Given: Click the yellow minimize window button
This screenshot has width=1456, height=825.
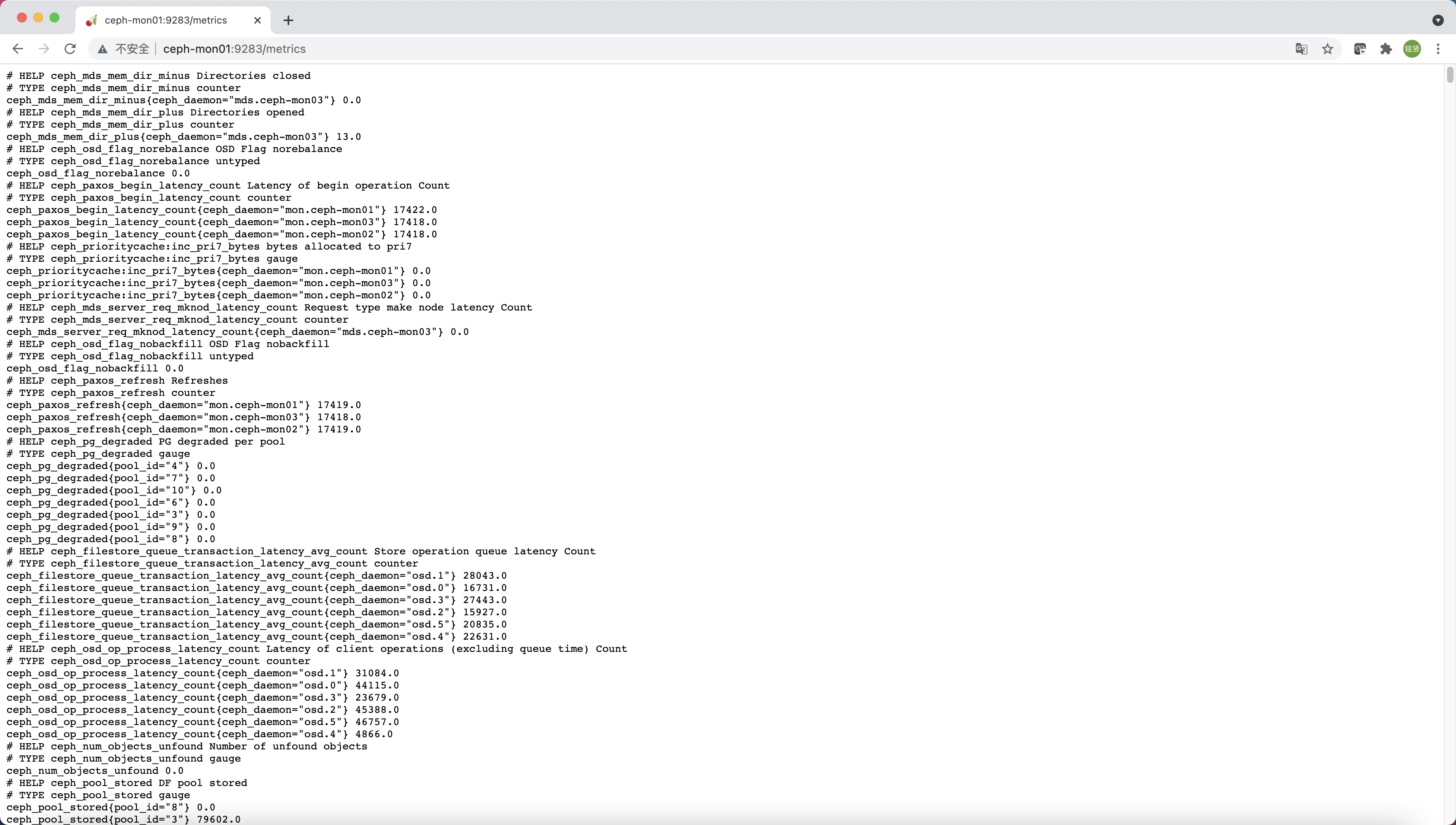Looking at the screenshot, I should coord(38,17).
